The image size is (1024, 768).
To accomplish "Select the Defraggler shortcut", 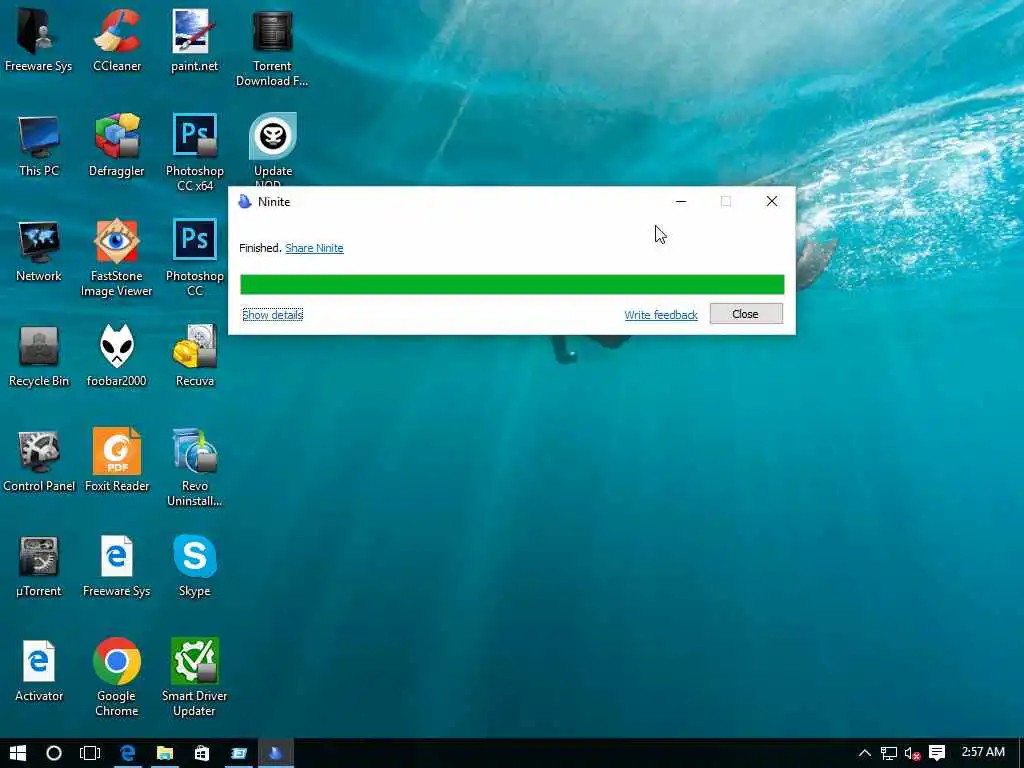I will coord(117,145).
